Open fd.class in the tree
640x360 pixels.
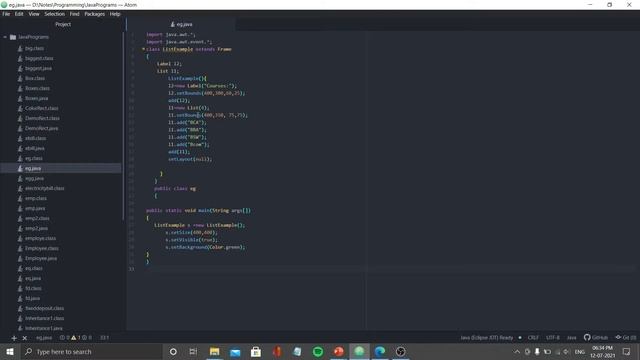[x=33, y=289]
